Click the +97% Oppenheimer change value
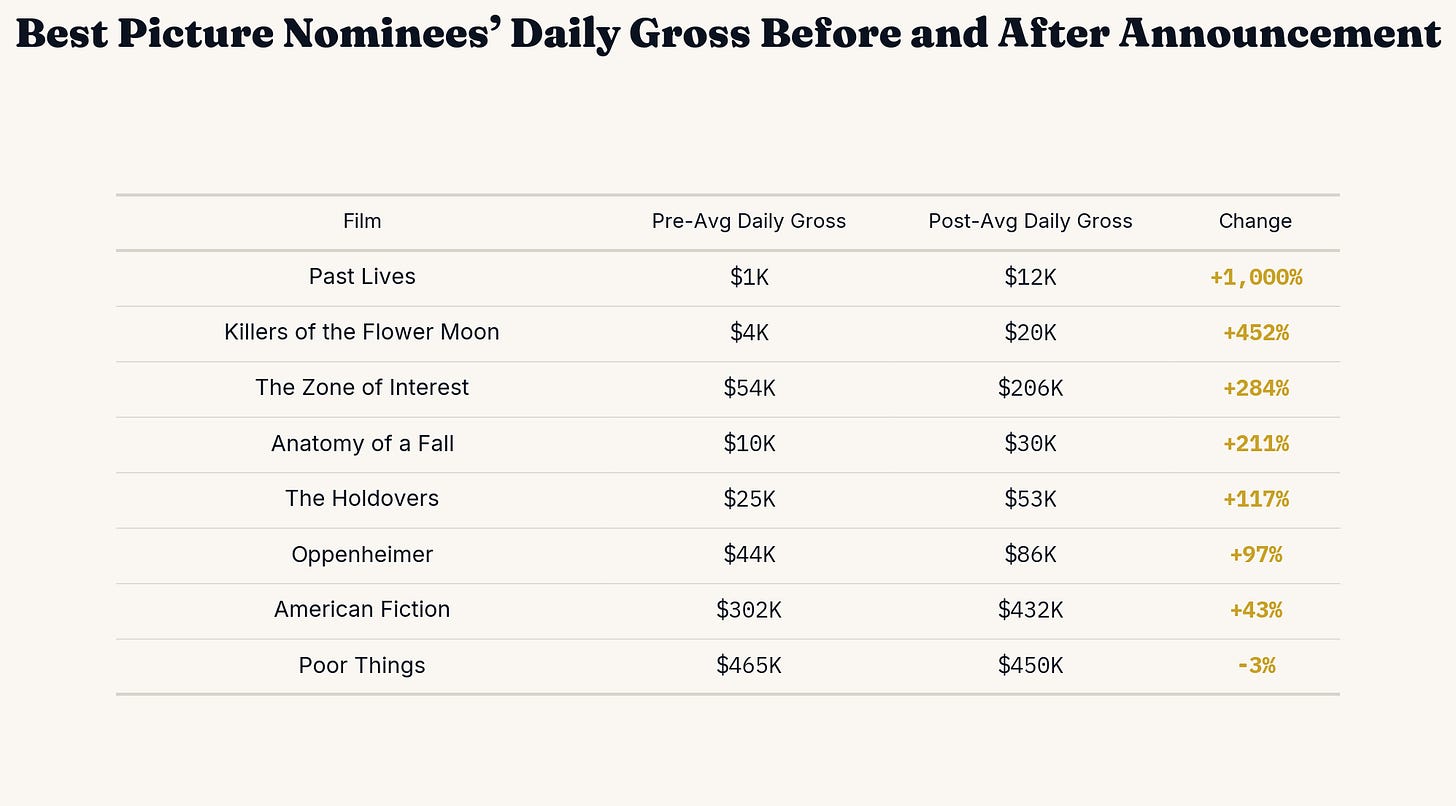Image resolution: width=1456 pixels, height=806 pixels. [1255, 555]
